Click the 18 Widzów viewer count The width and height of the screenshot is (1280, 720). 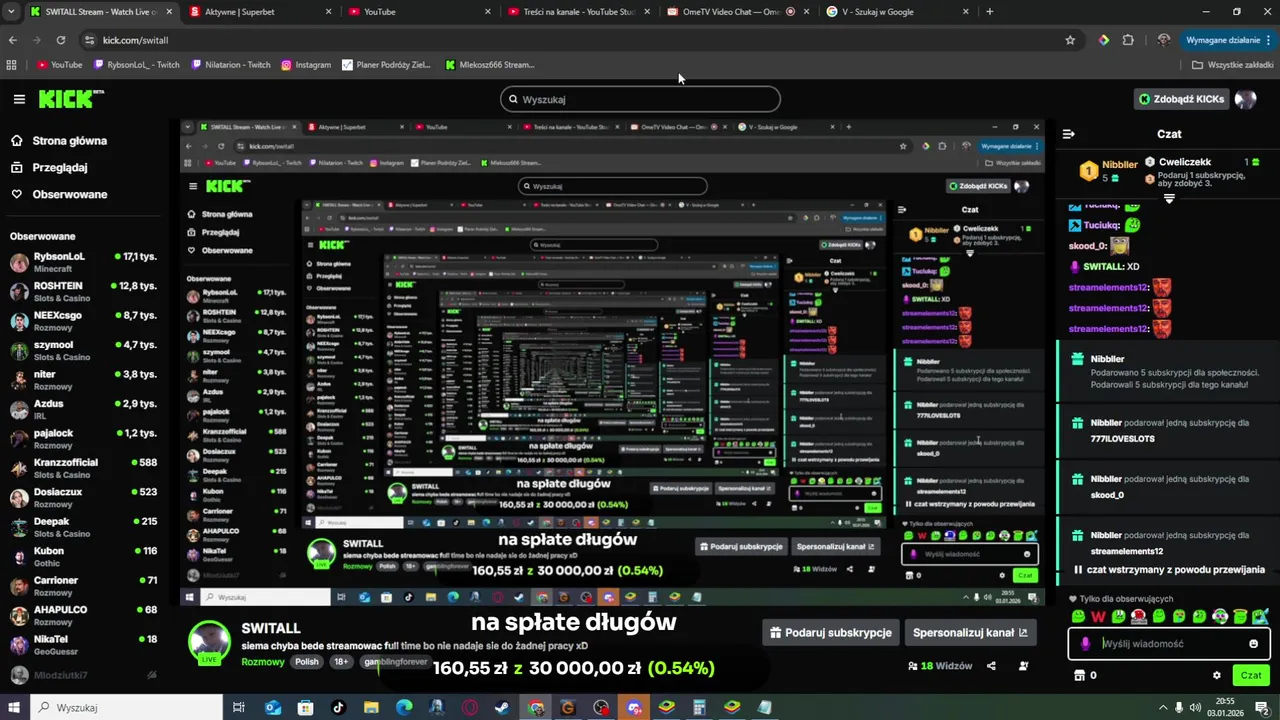click(940, 666)
